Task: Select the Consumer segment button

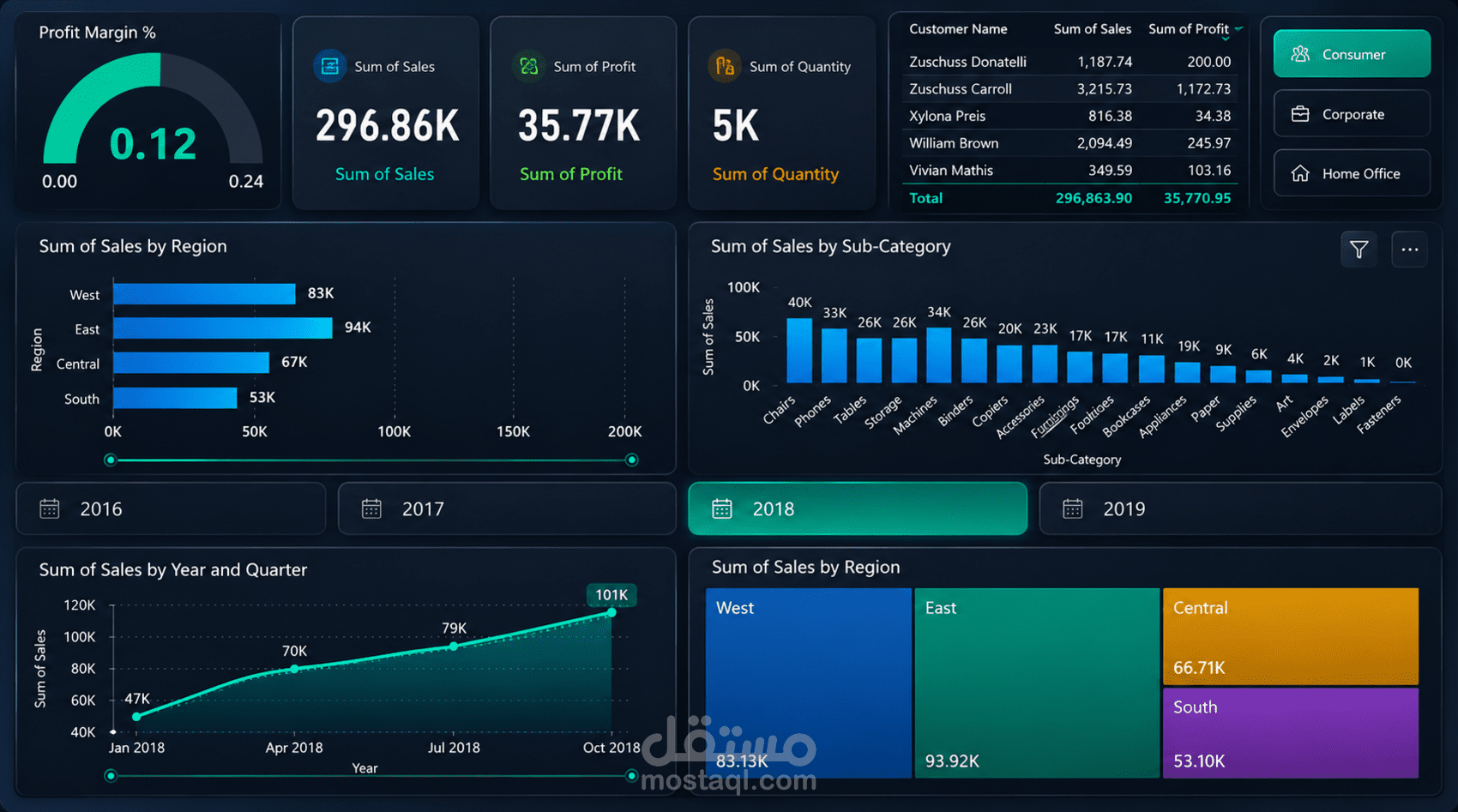Action: tap(1352, 54)
